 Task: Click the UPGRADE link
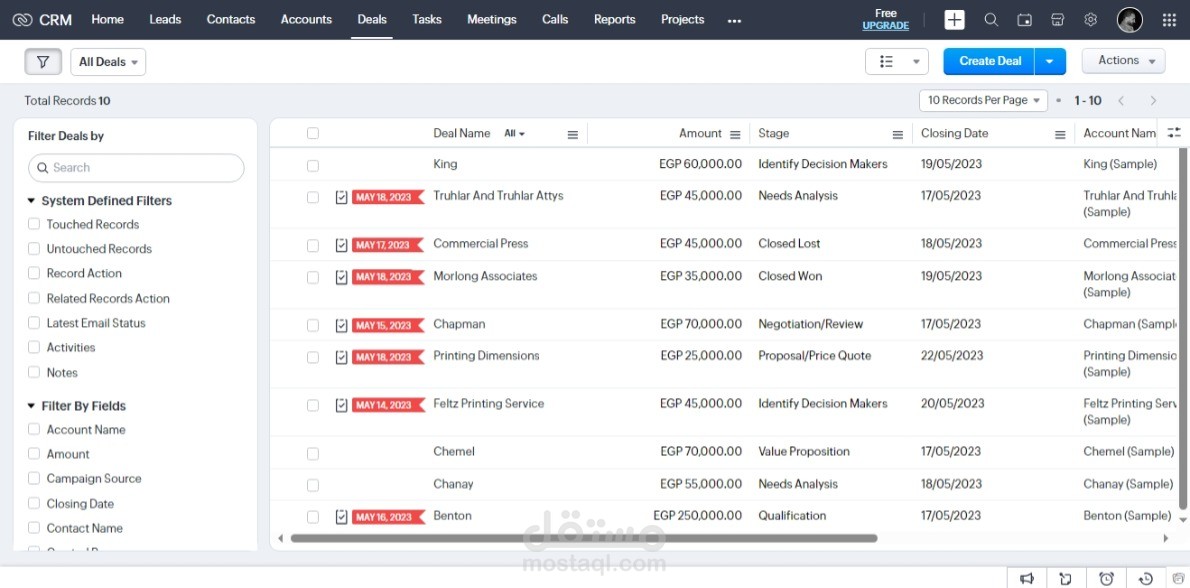click(886, 26)
